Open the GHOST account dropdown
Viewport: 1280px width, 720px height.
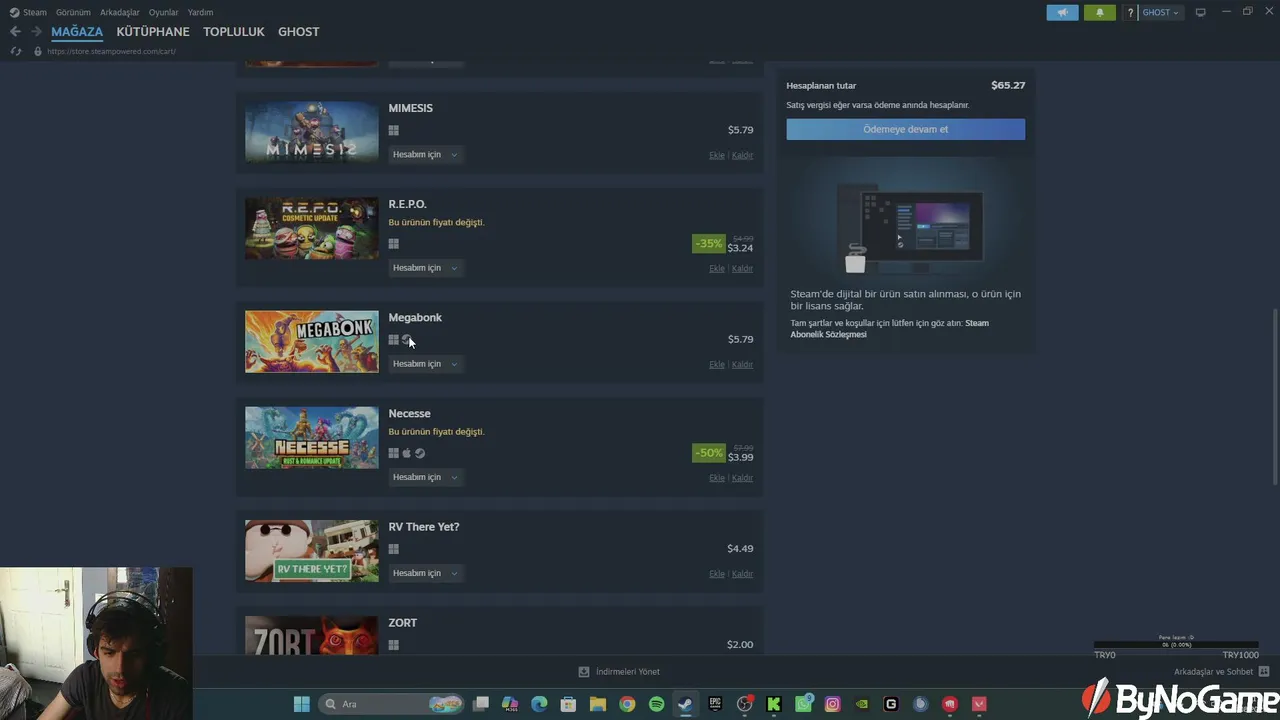coord(1160,13)
